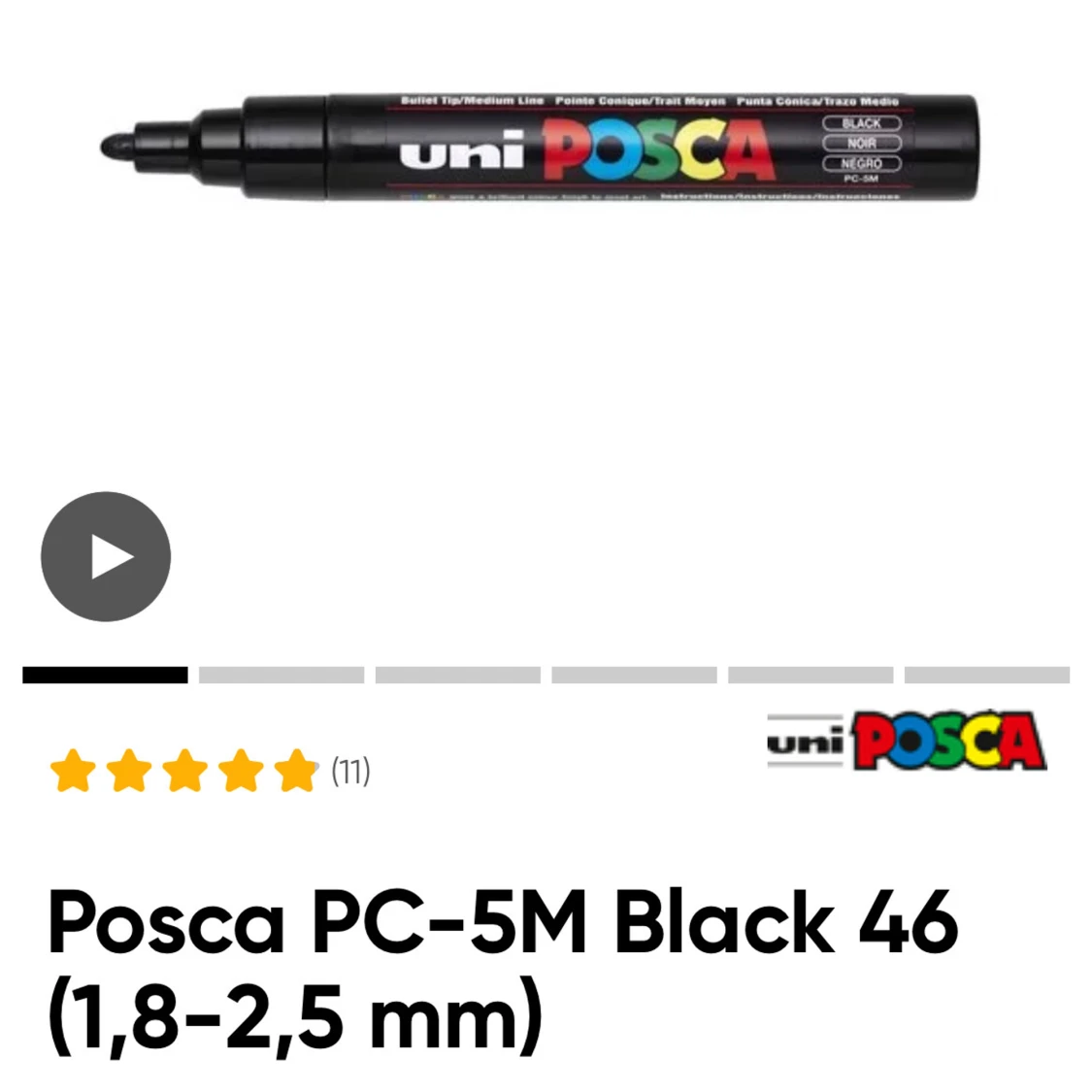Viewport: 1092px width, 1092px height.
Task: Jump to the fifth gallery slide indicator
Action: point(811,675)
